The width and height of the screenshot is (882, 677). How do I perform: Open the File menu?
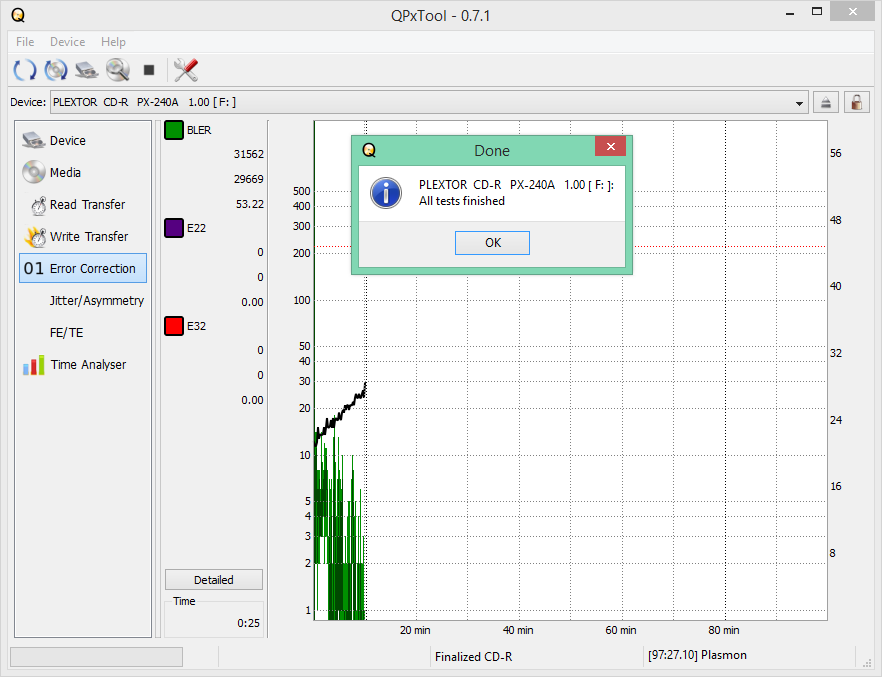pos(25,42)
